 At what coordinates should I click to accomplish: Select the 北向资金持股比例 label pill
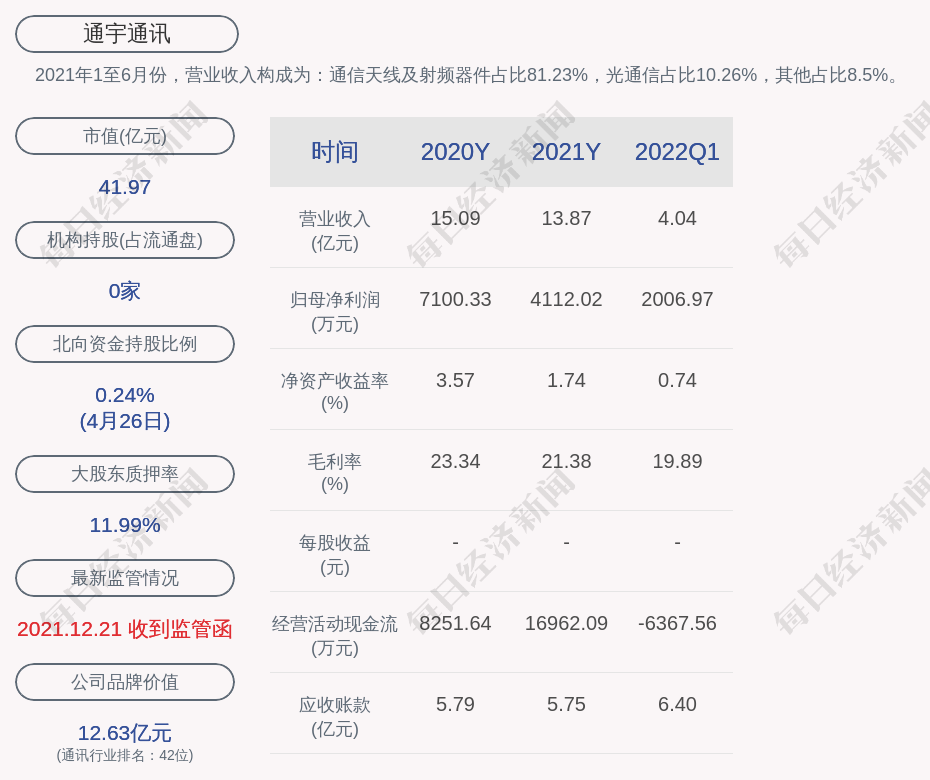(x=125, y=343)
